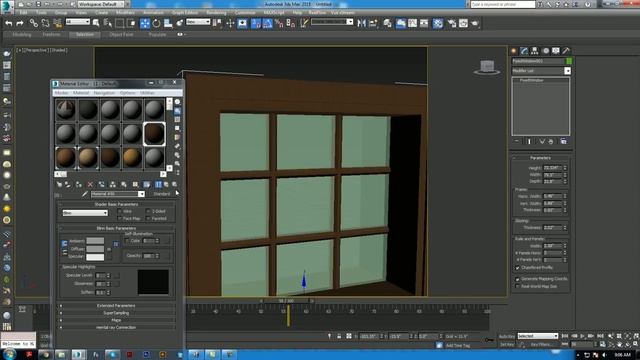Click the Undo arrow in main toolbar

tap(9, 23)
